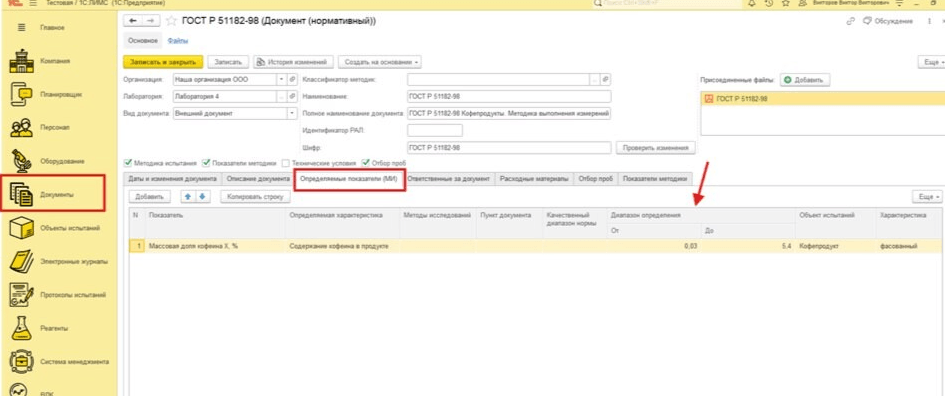This screenshot has height=396, width=945.
Task: Open the Главное sidebar menu icon
Action: pos(22,28)
